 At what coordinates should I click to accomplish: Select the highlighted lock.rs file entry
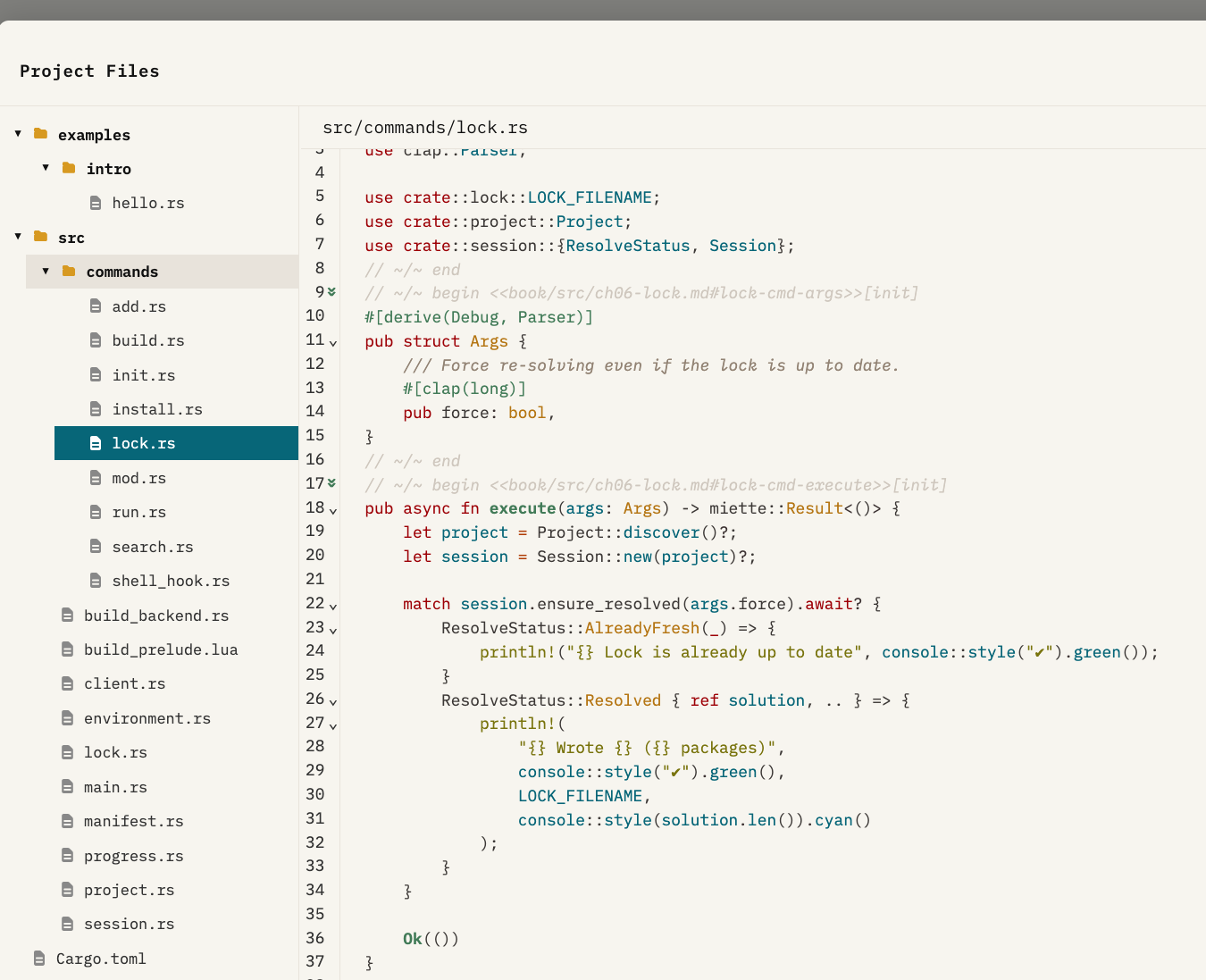143,443
